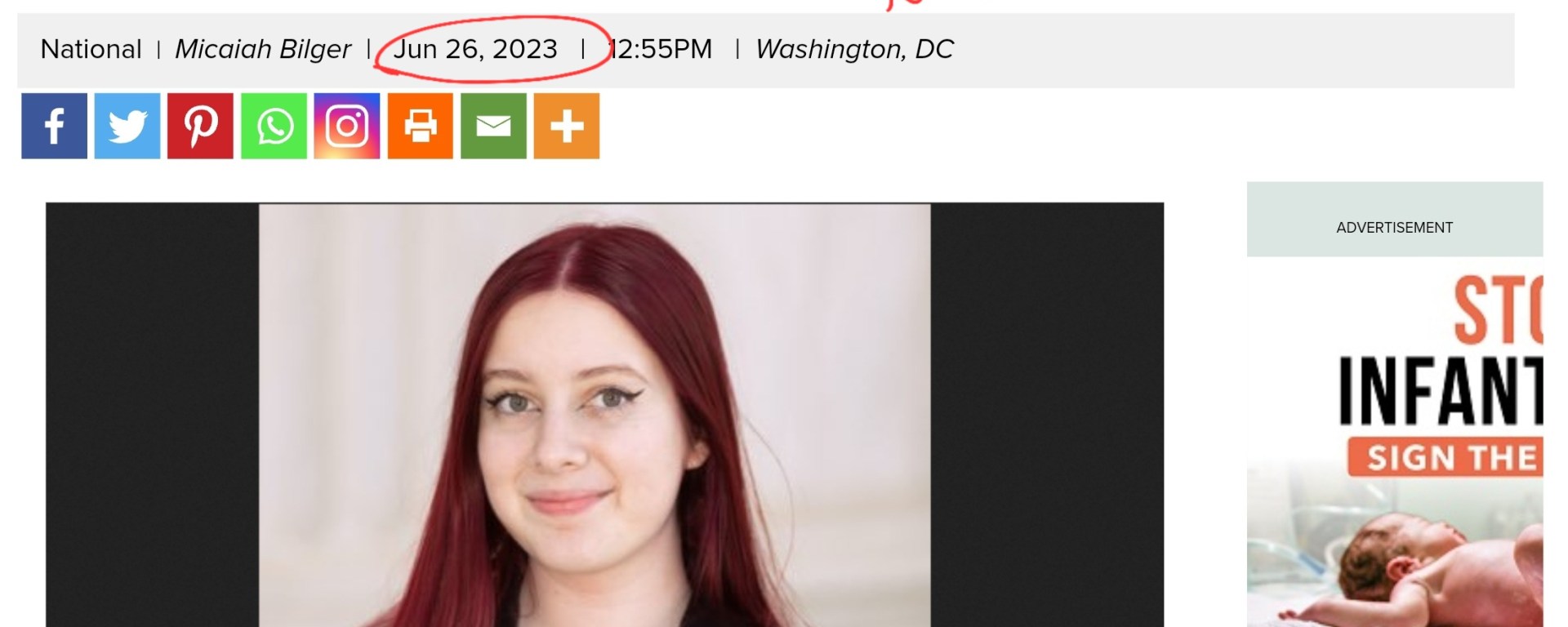
Task: Click the Jun 26, 2023 date
Action: click(475, 50)
